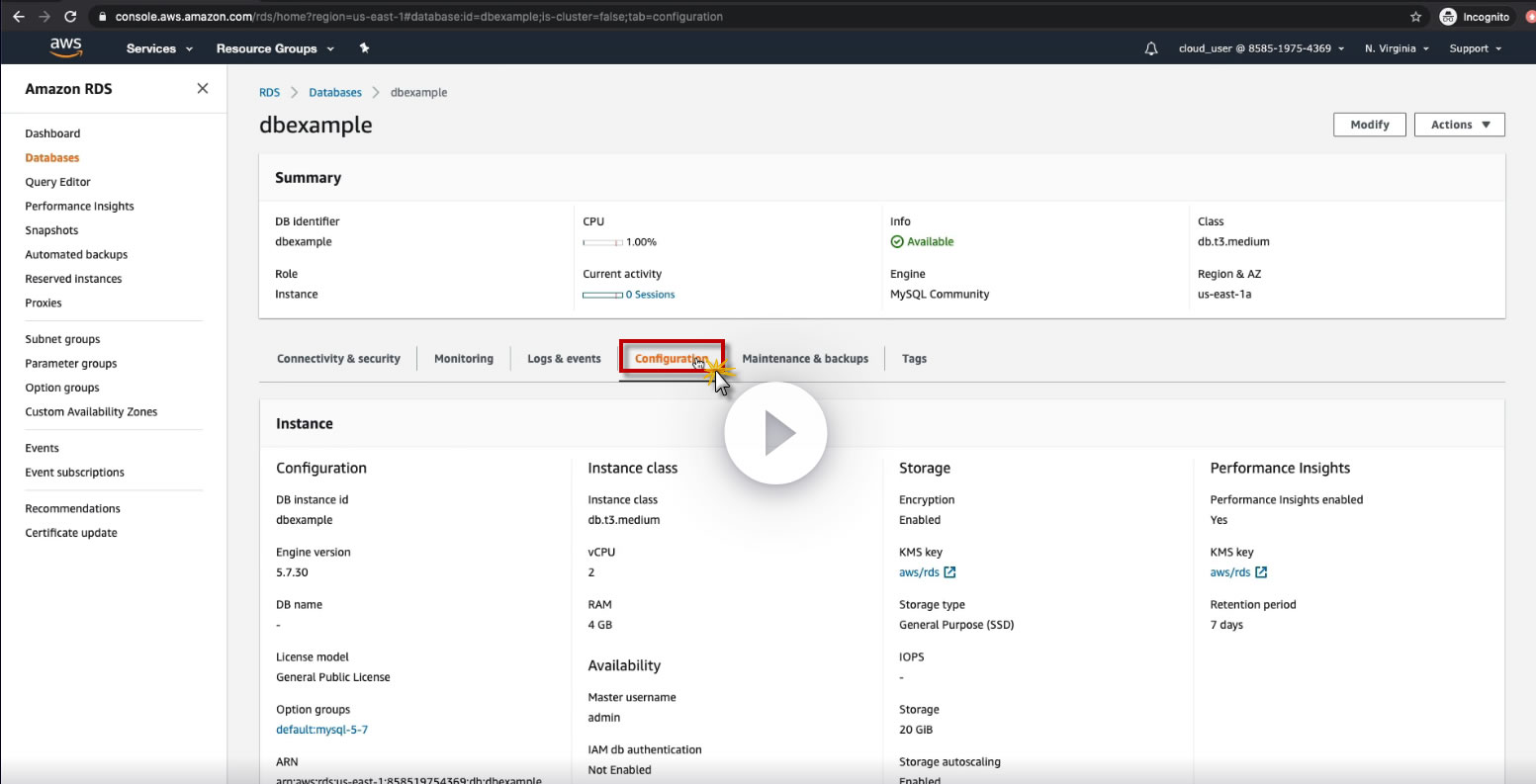The image size is (1536, 784).
Task: Click the Modify button
Action: tap(1370, 125)
